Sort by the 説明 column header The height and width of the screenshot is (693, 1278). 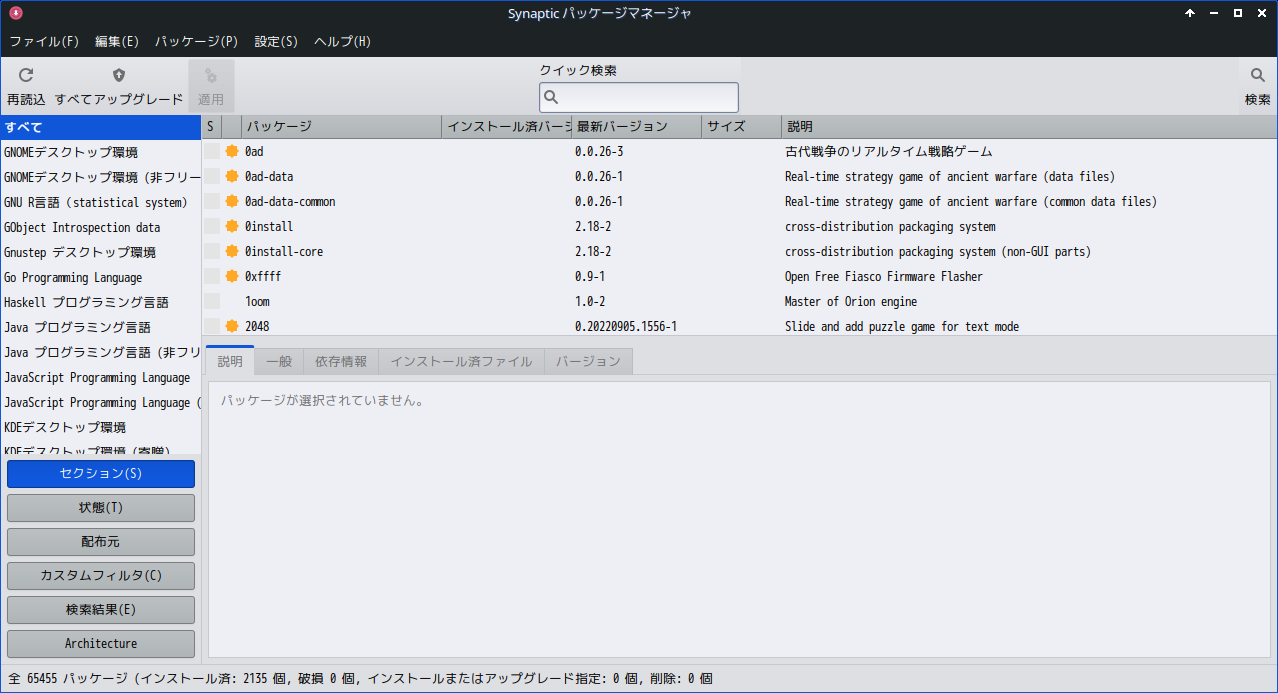click(1029, 127)
